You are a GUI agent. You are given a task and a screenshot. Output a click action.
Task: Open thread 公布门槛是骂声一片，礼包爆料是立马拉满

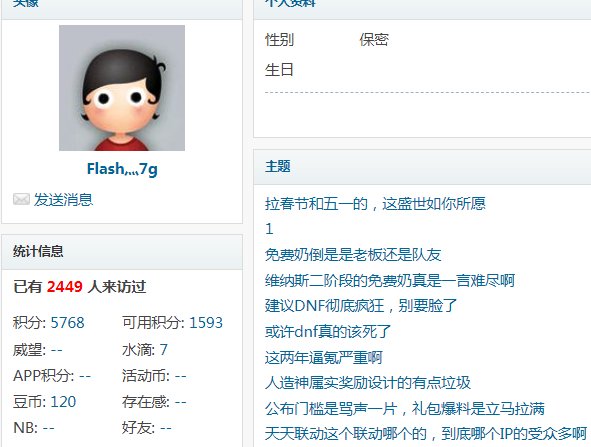click(x=405, y=409)
